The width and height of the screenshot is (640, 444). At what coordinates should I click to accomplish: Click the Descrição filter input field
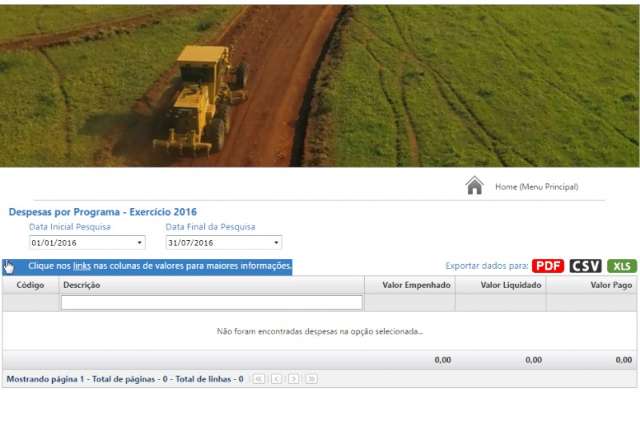[x=211, y=302]
